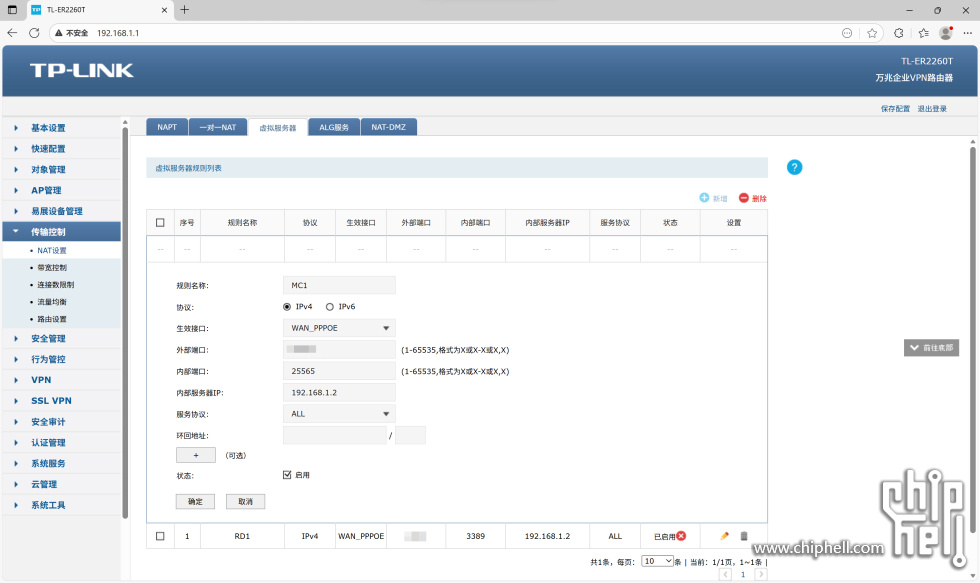Viewport: 980px width, 583px height.
Task: Click the 新增 add rule plus icon
Action: pyautogui.click(x=704, y=198)
